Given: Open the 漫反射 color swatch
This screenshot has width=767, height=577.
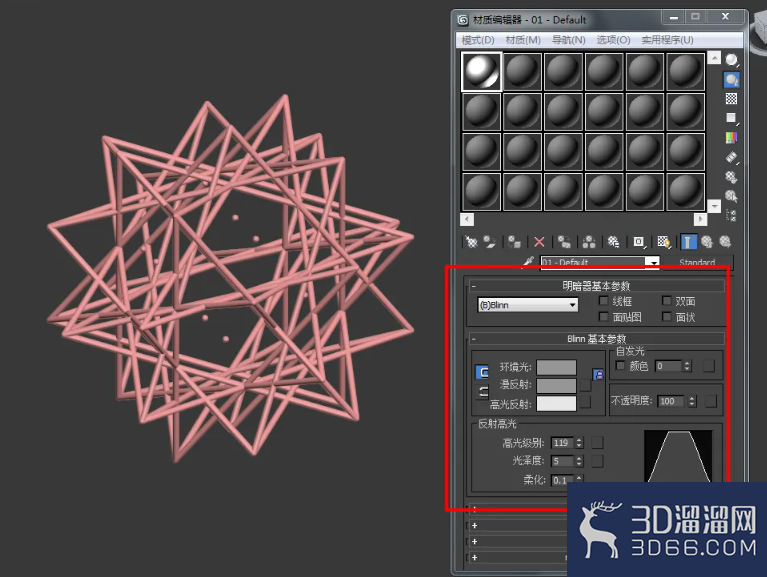Looking at the screenshot, I should 557,386.
